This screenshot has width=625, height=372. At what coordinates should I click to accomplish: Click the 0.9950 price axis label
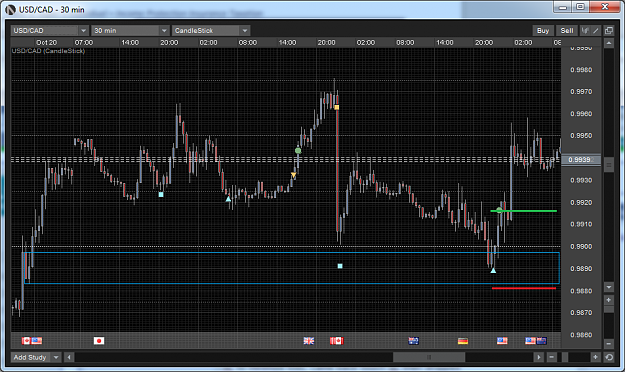coord(581,136)
